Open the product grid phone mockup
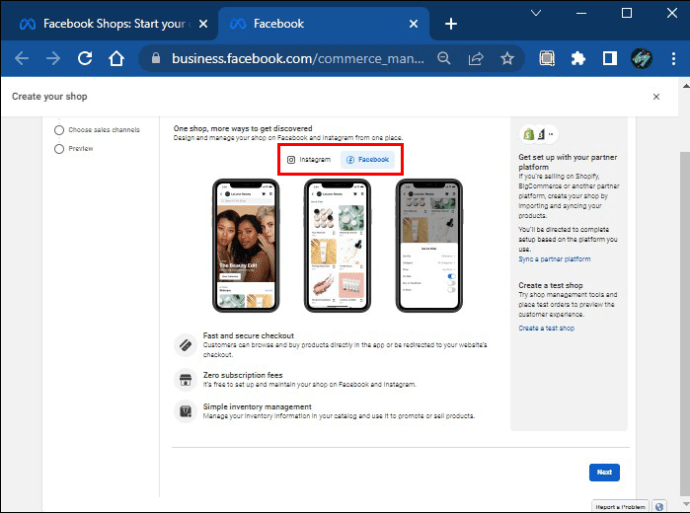The width and height of the screenshot is (690, 513). pos(338,246)
